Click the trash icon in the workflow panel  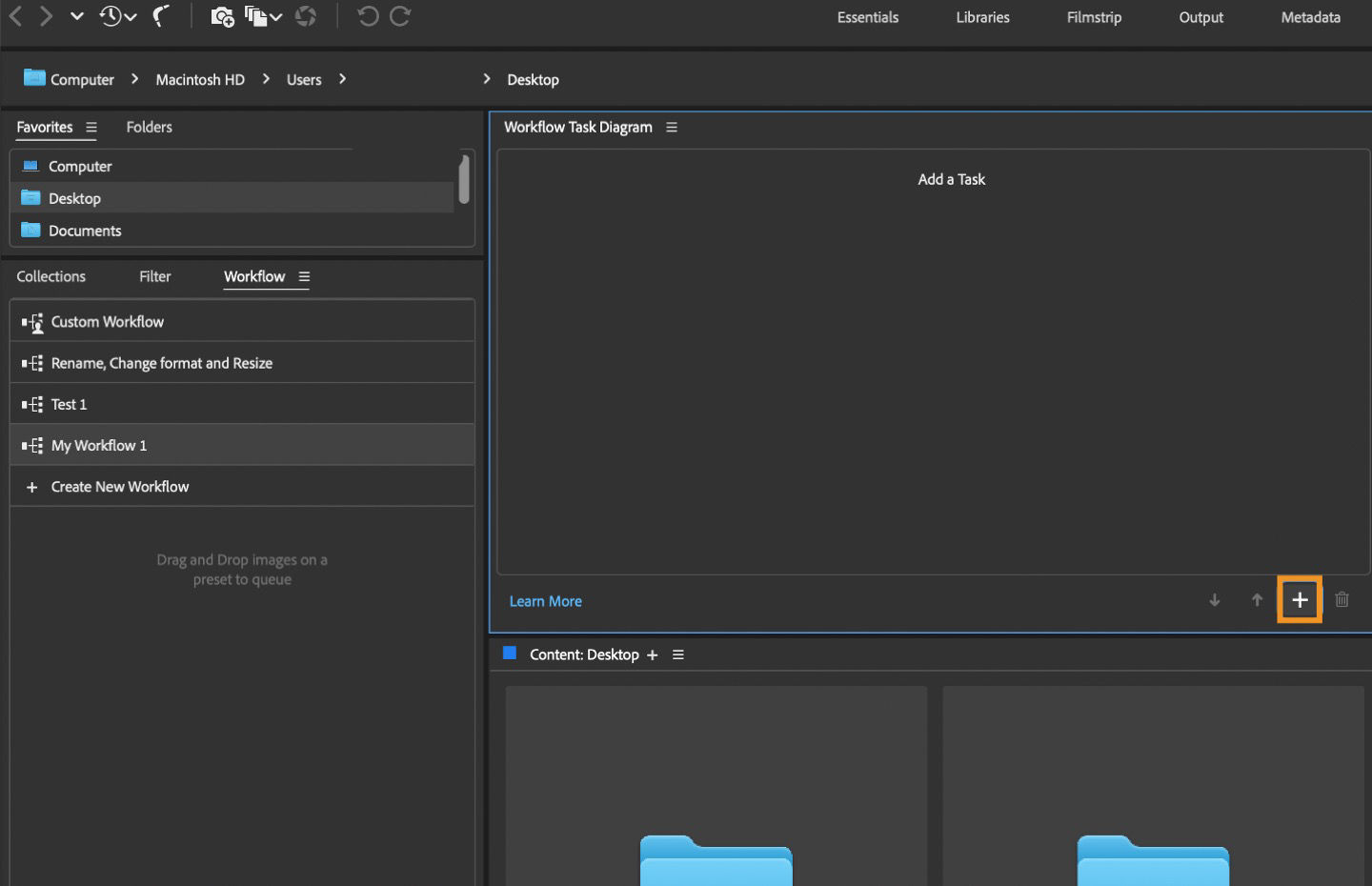pos(1342,600)
